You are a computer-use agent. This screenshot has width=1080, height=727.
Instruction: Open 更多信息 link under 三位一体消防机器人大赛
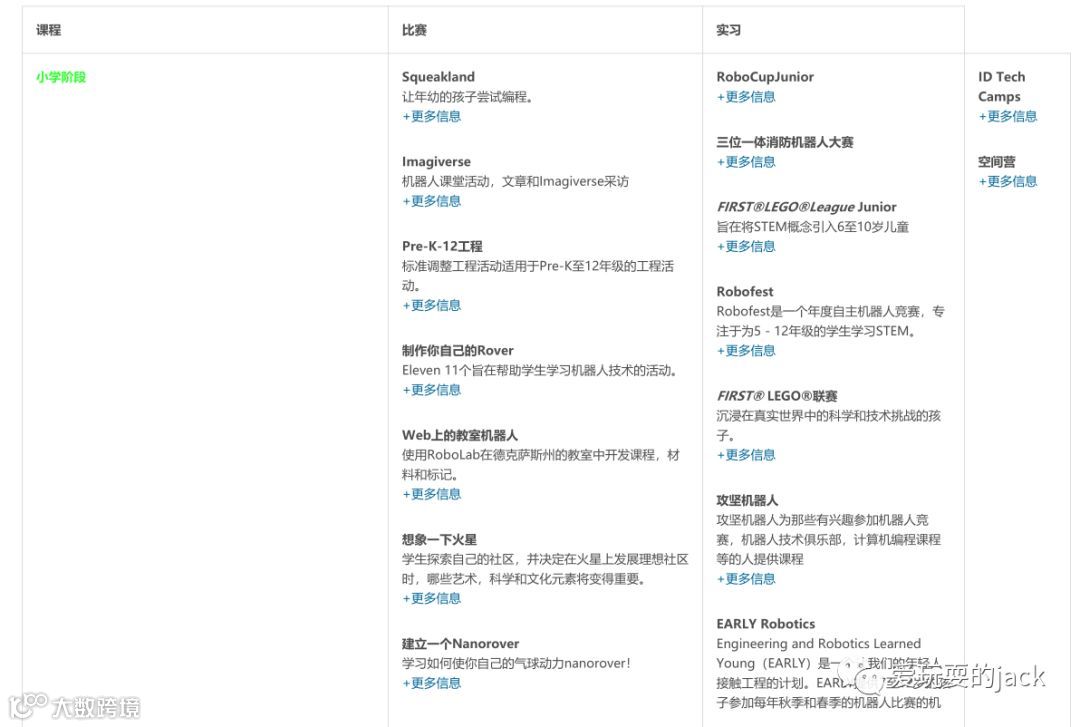(x=746, y=162)
